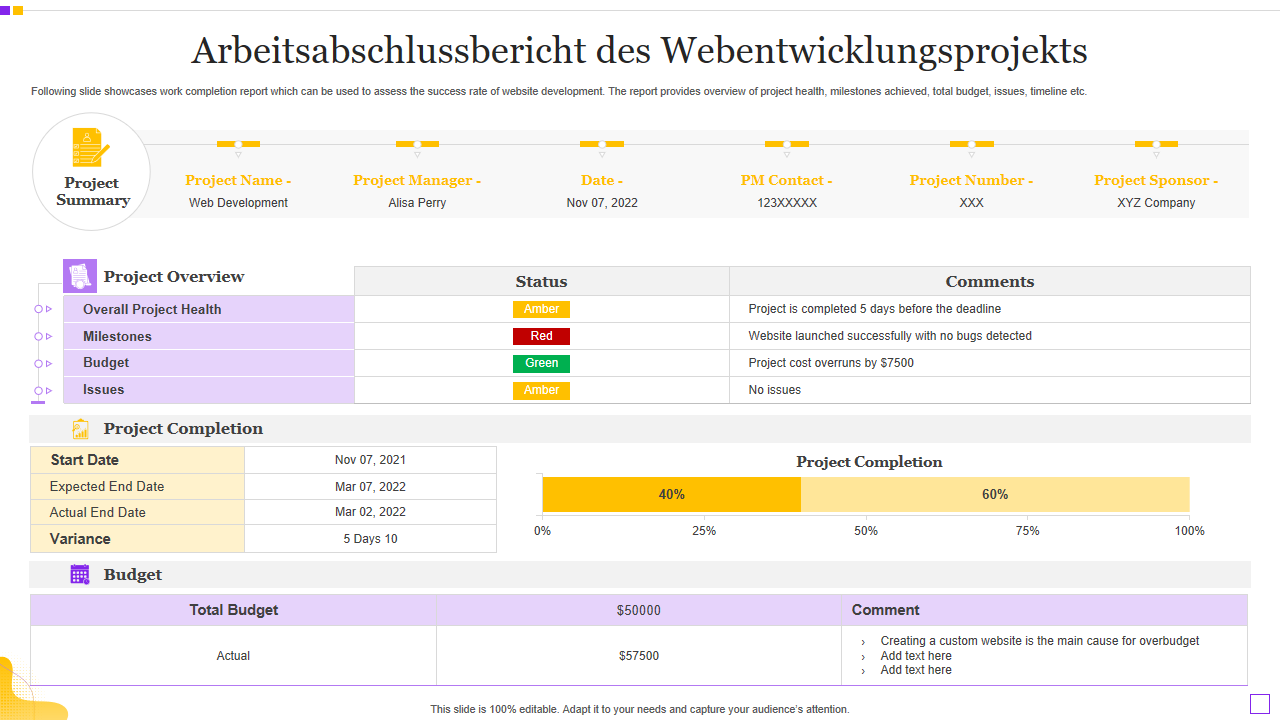
Task: Click the purple Project Overview icon
Action: 80,276
